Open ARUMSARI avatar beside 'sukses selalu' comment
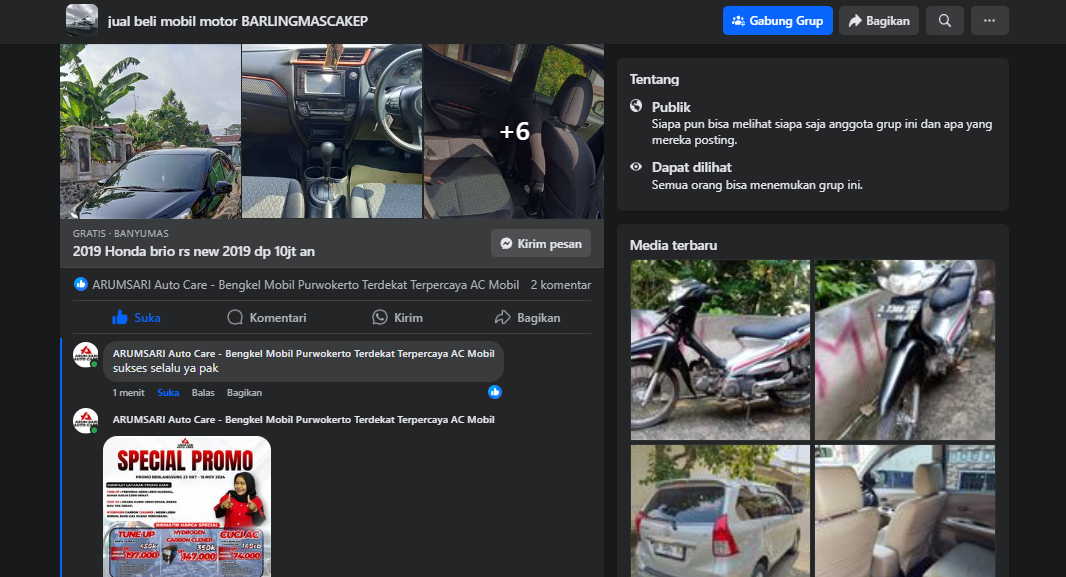Screen dimensions: 1066x577 click(x=85, y=355)
